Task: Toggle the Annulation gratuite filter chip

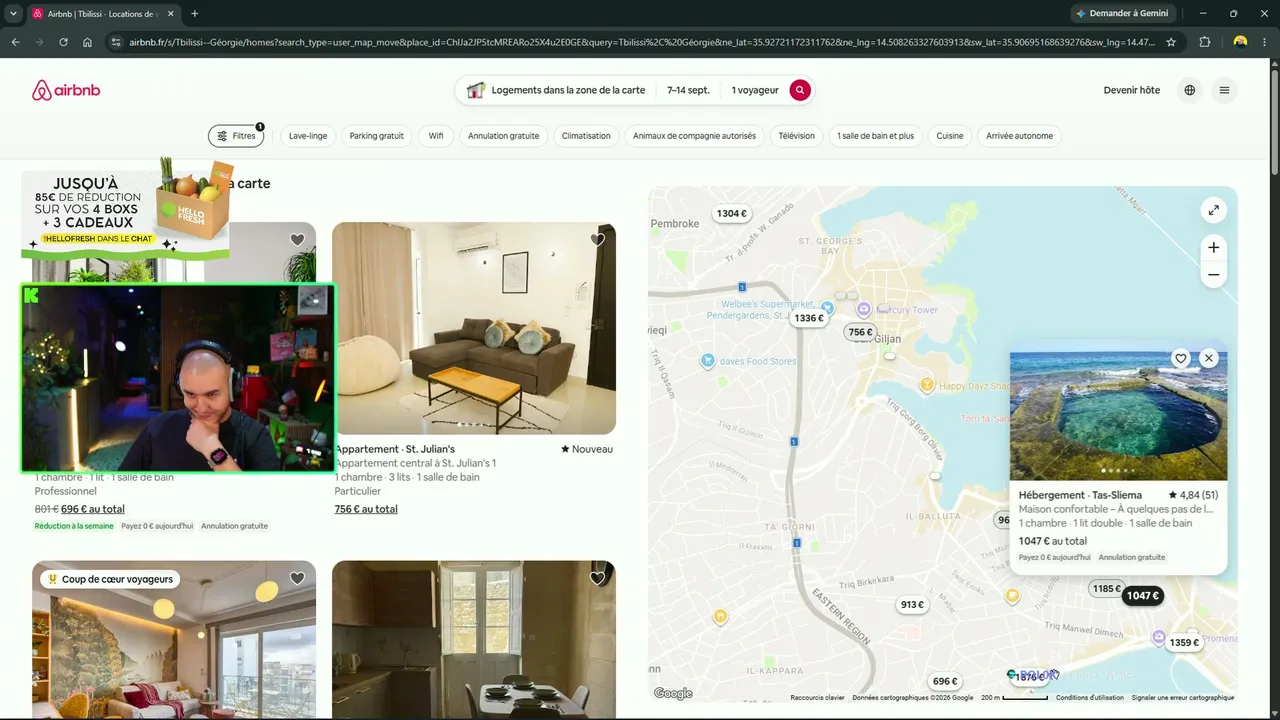Action: 503,136
